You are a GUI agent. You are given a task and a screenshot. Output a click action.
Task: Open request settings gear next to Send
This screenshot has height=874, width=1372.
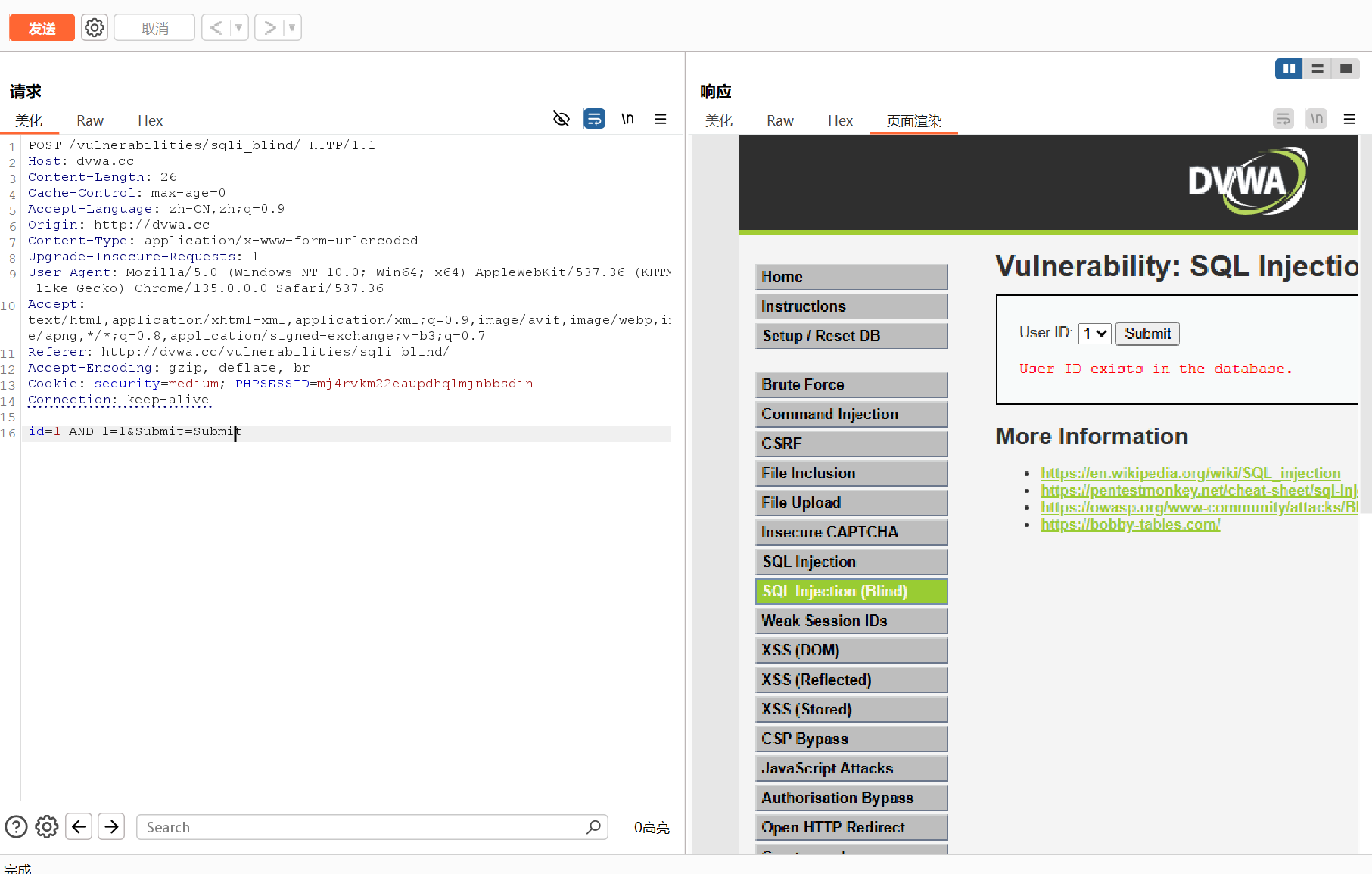tap(95, 28)
